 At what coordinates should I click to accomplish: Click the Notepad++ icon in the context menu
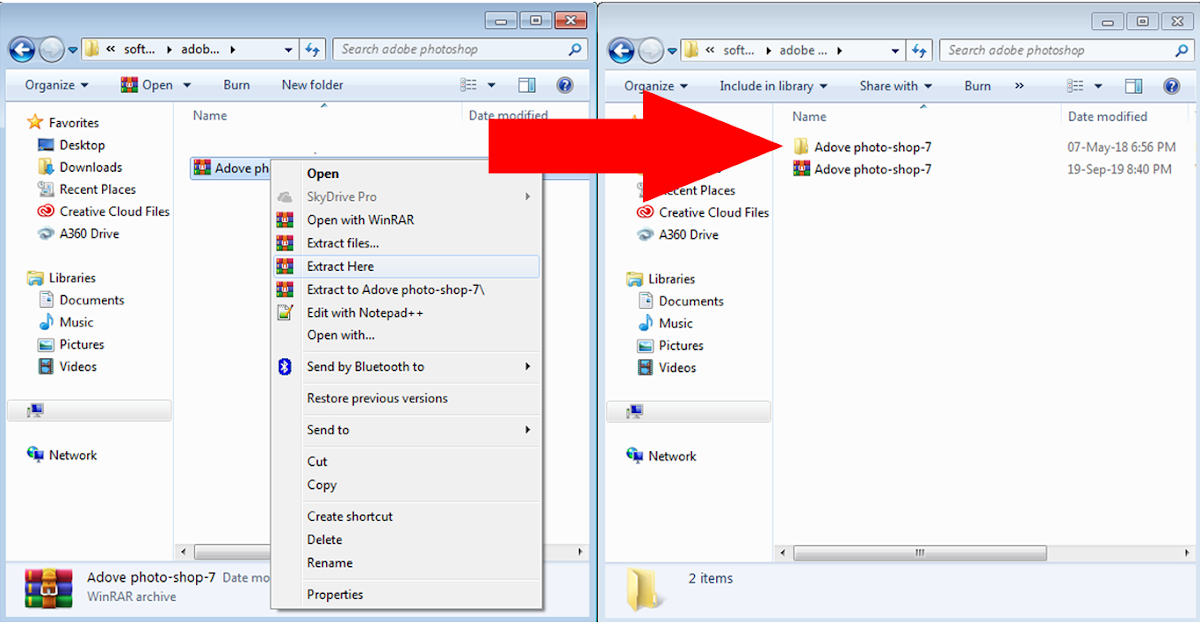click(285, 313)
